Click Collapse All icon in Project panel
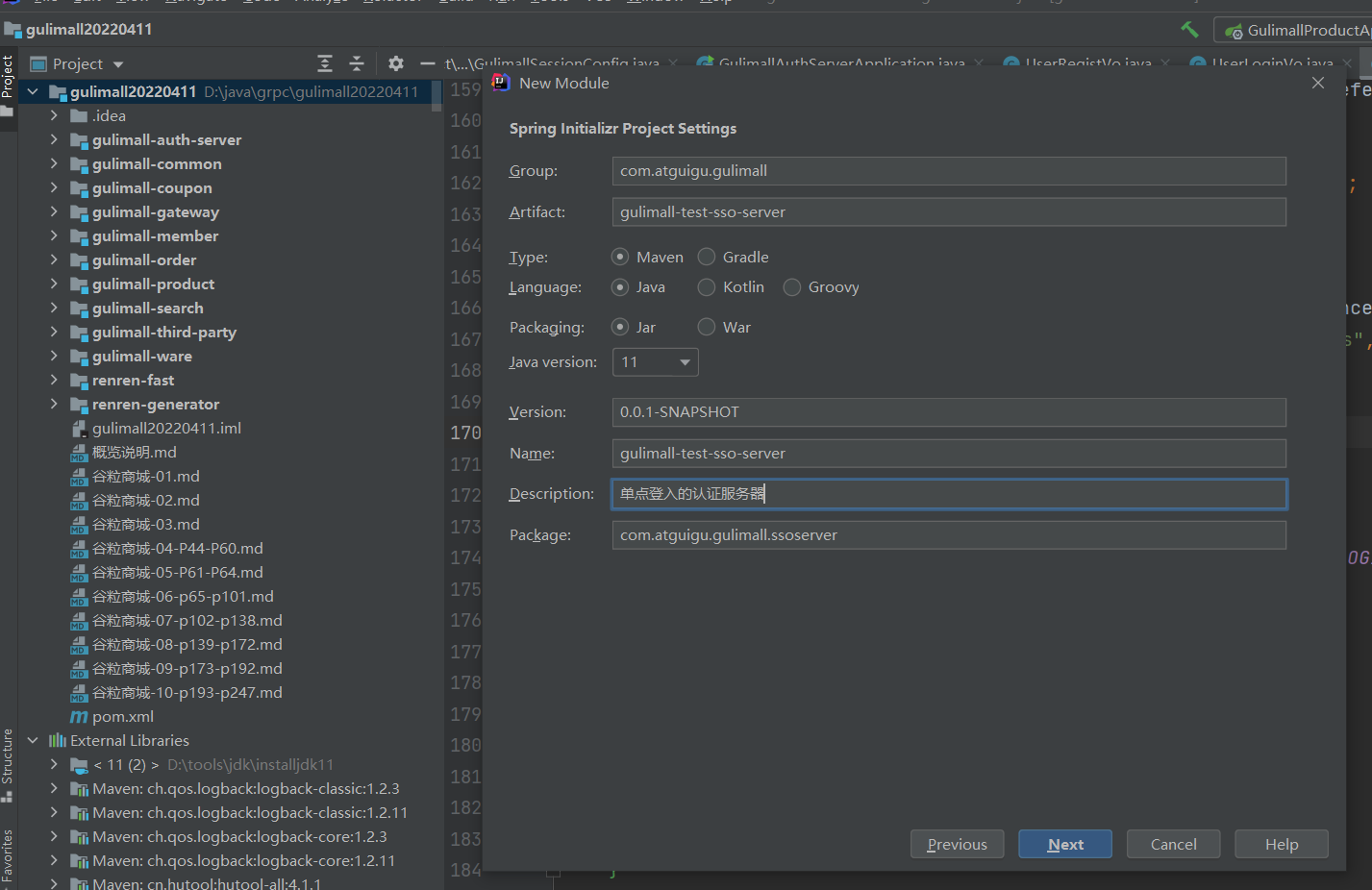The height and width of the screenshot is (890, 1372). pos(357,63)
